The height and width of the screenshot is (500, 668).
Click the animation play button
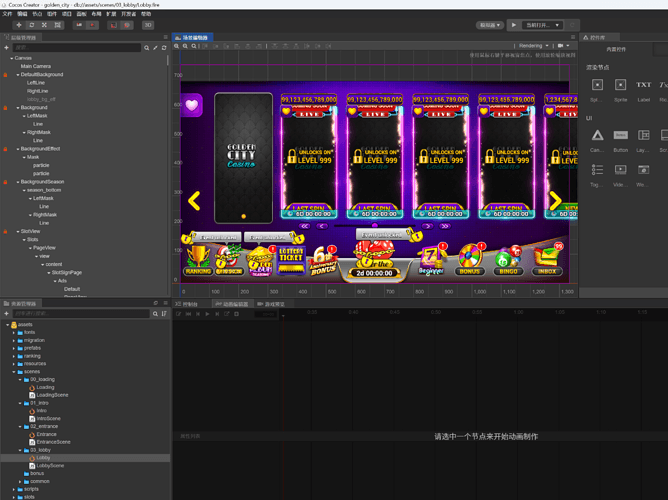point(207,314)
